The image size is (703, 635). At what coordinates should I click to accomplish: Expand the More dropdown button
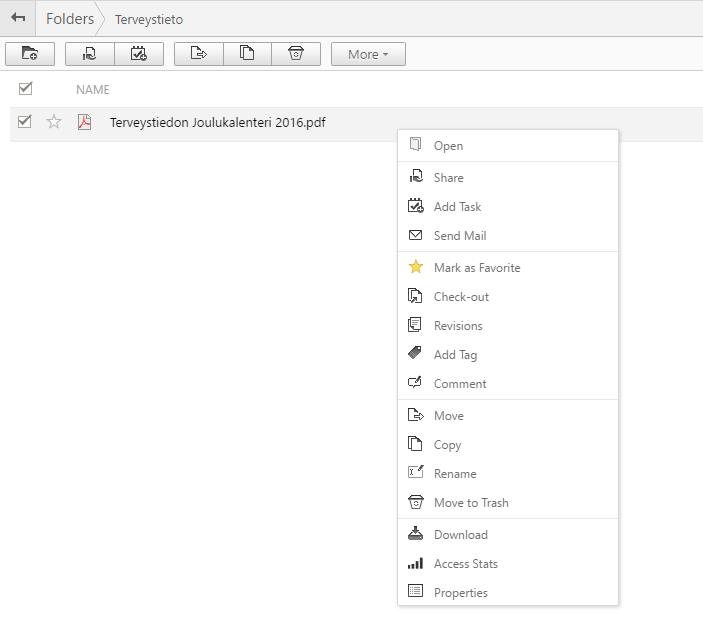368,54
